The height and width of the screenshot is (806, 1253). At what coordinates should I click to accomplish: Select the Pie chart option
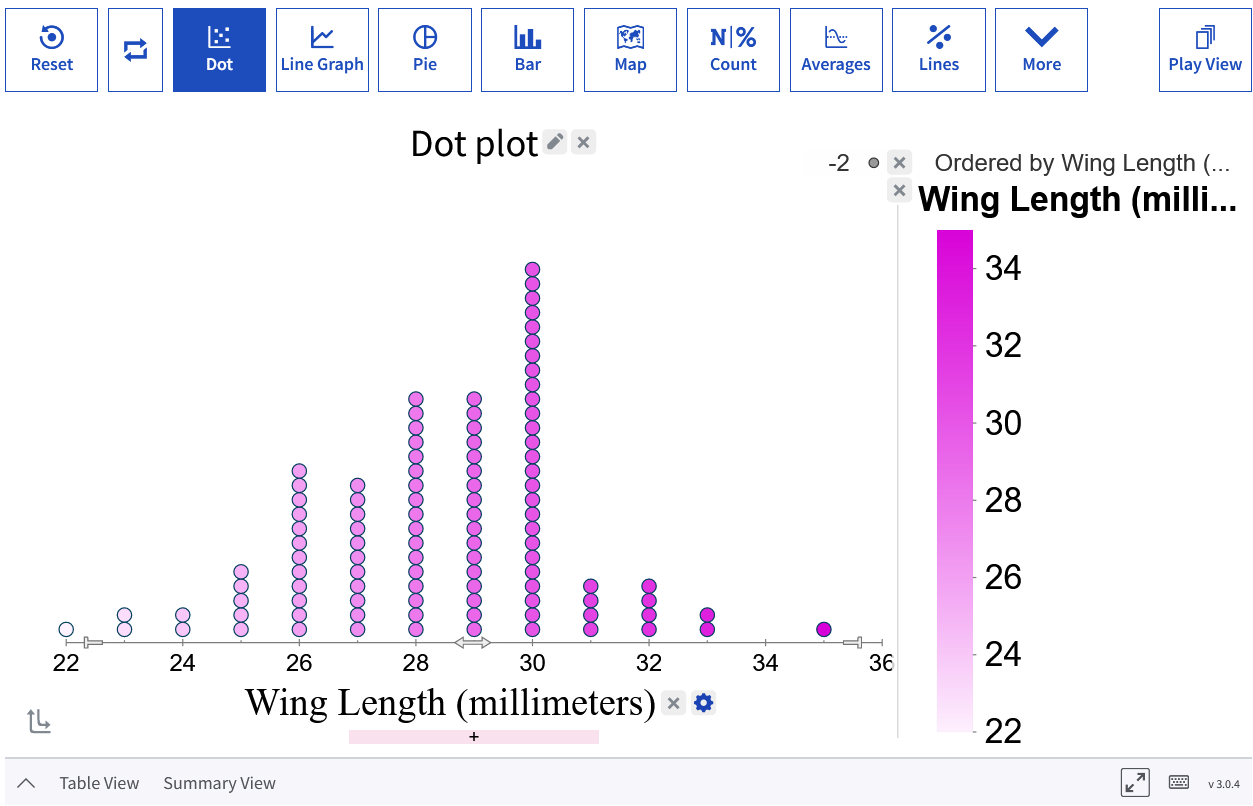tap(425, 50)
